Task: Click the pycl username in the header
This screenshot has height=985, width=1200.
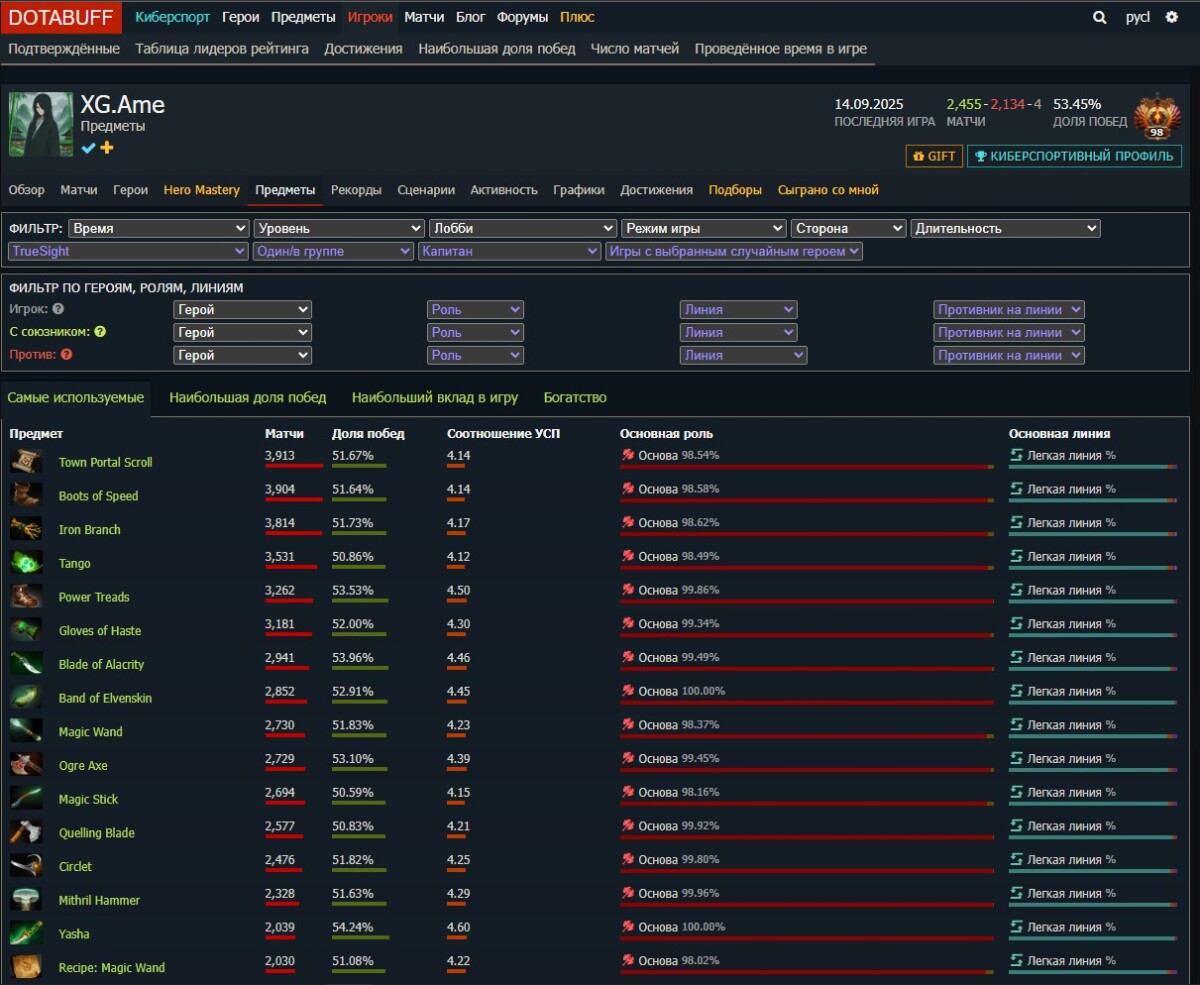Action: tap(1138, 17)
